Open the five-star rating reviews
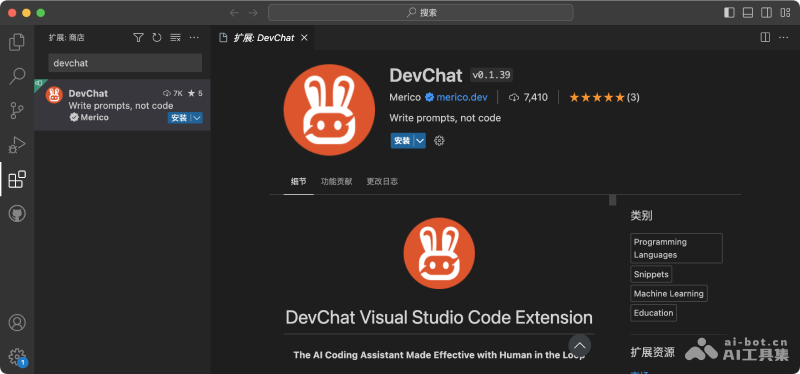This screenshot has height=374, width=800. (604, 97)
